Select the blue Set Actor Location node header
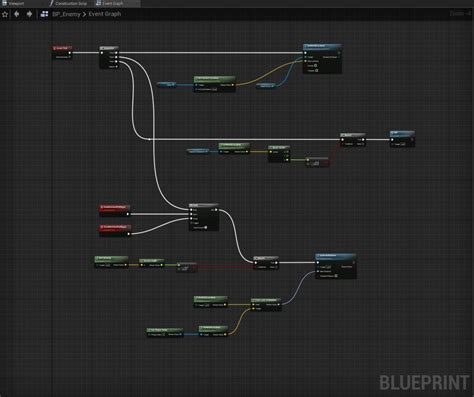Image resolution: width=474 pixels, height=397 pixels. click(322, 47)
